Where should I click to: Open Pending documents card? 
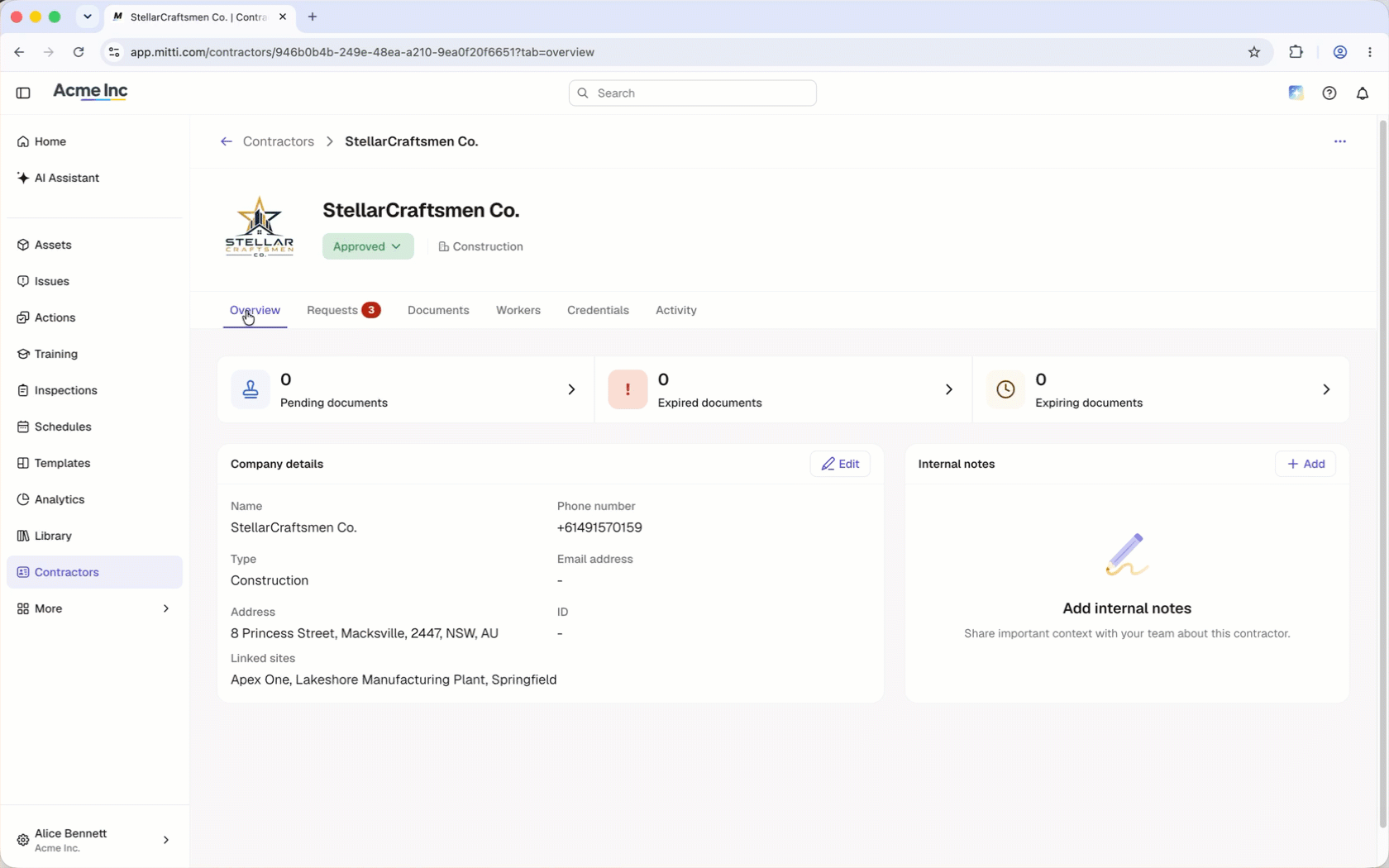pos(405,389)
